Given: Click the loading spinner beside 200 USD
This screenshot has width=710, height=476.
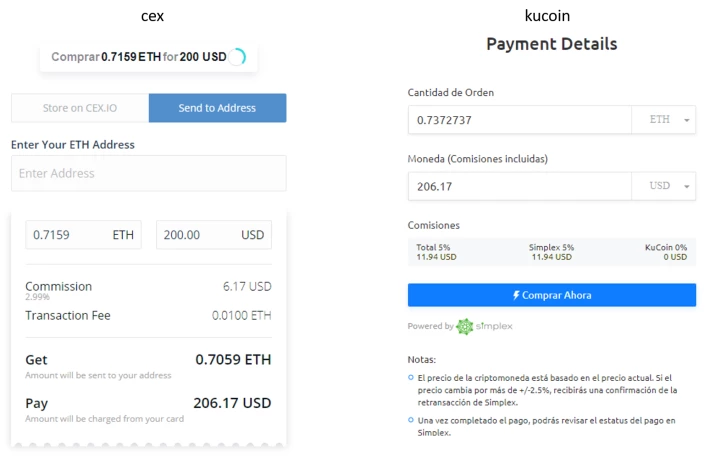Looking at the screenshot, I should coord(237,57).
